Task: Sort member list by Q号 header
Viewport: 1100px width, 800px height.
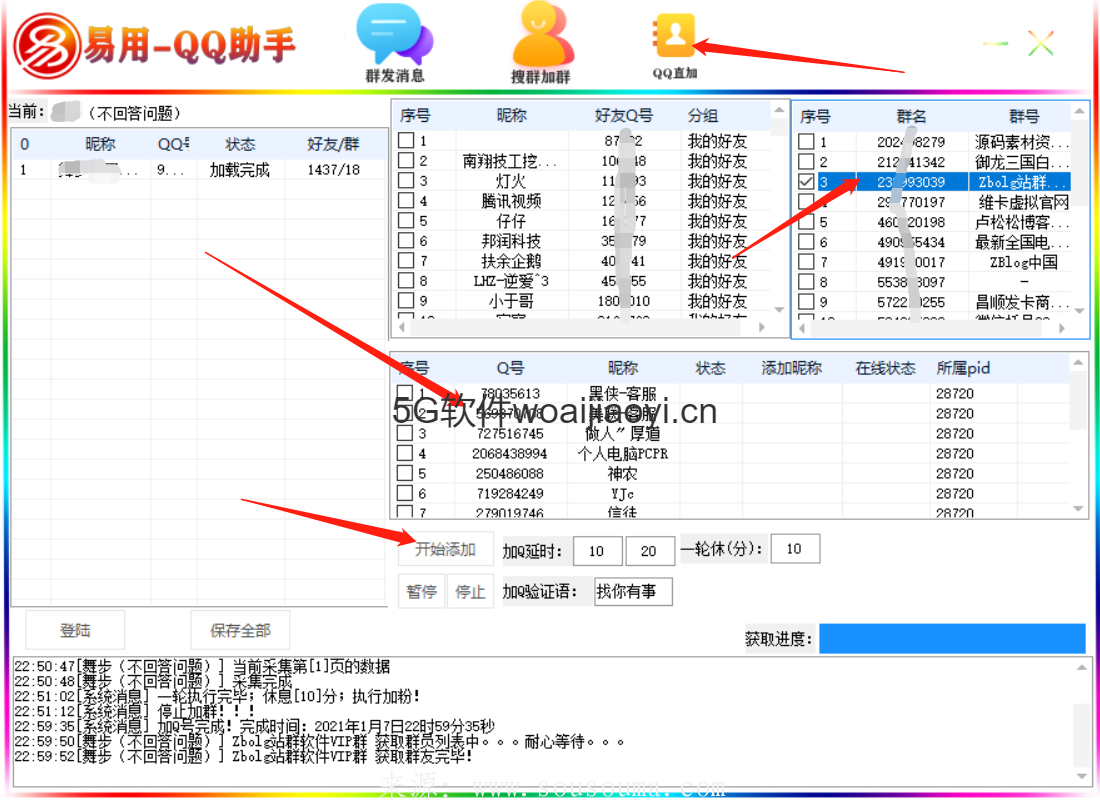Action: (511, 368)
